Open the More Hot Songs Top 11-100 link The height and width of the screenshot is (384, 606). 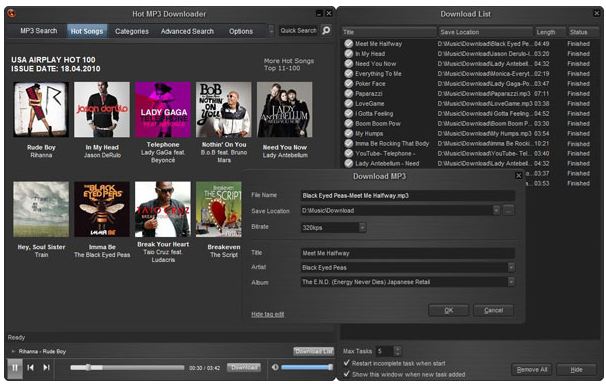289,65
